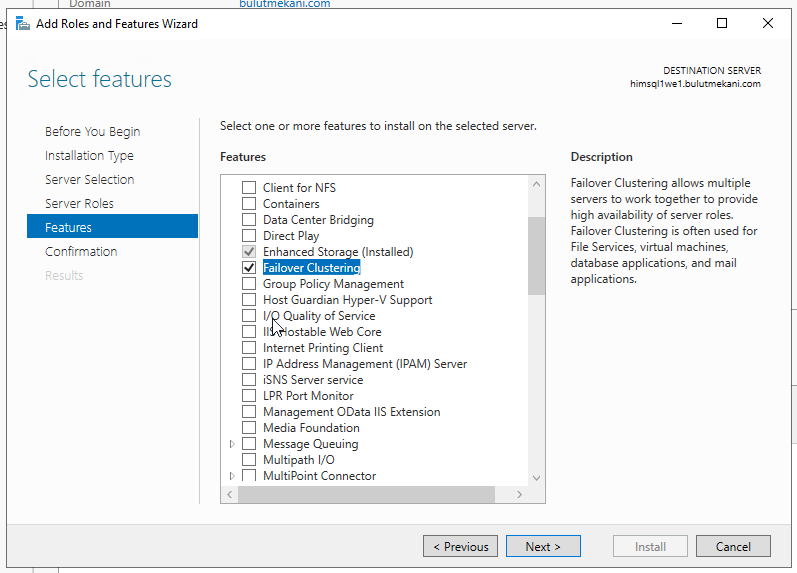This screenshot has height=573, width=797.
Task: Go to the Server Roles step
Action: tap(79, 203)
